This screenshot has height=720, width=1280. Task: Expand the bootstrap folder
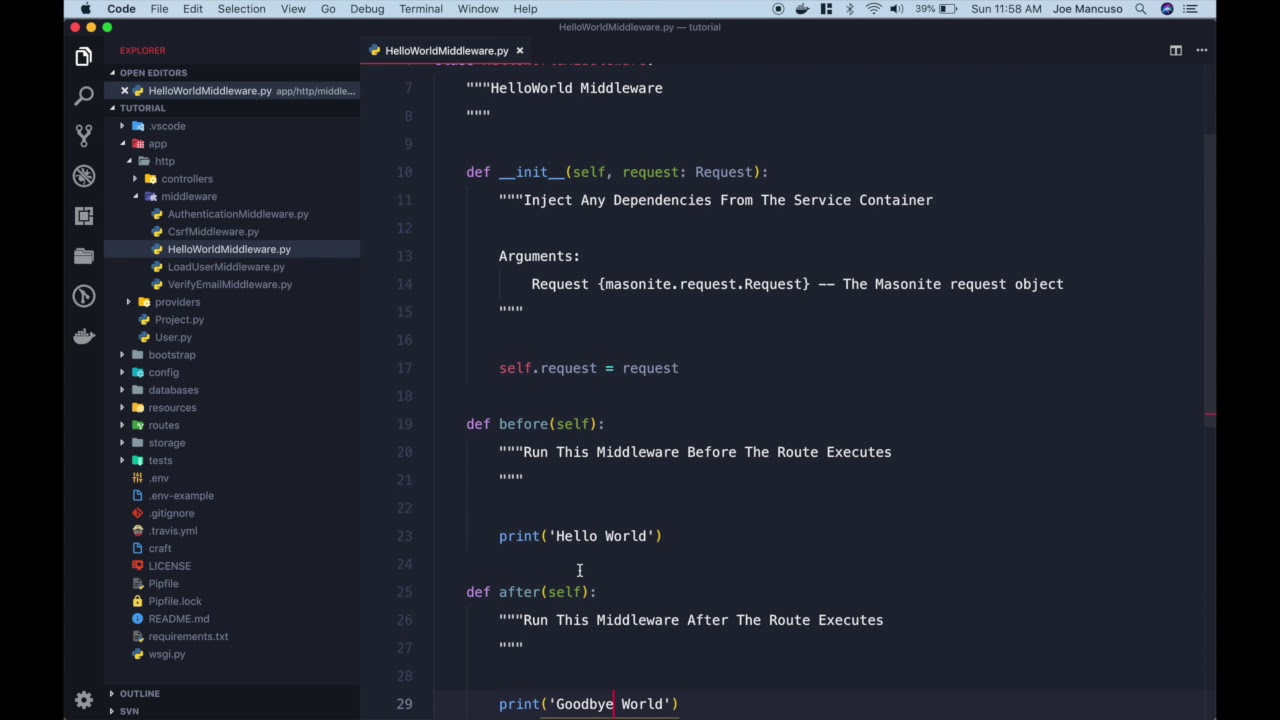click(172, 355)
